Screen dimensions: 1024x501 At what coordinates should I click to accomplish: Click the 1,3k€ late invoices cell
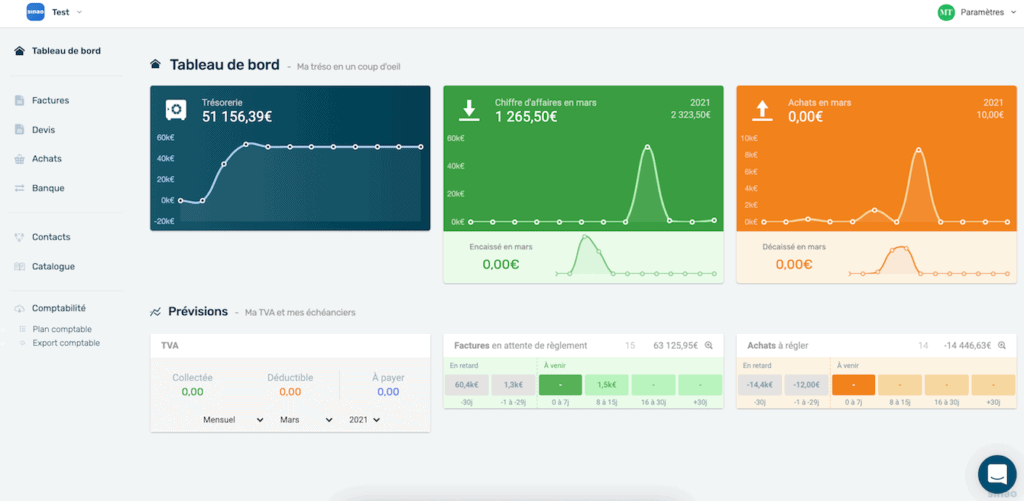pyautogui.click(x=513, y=385)
